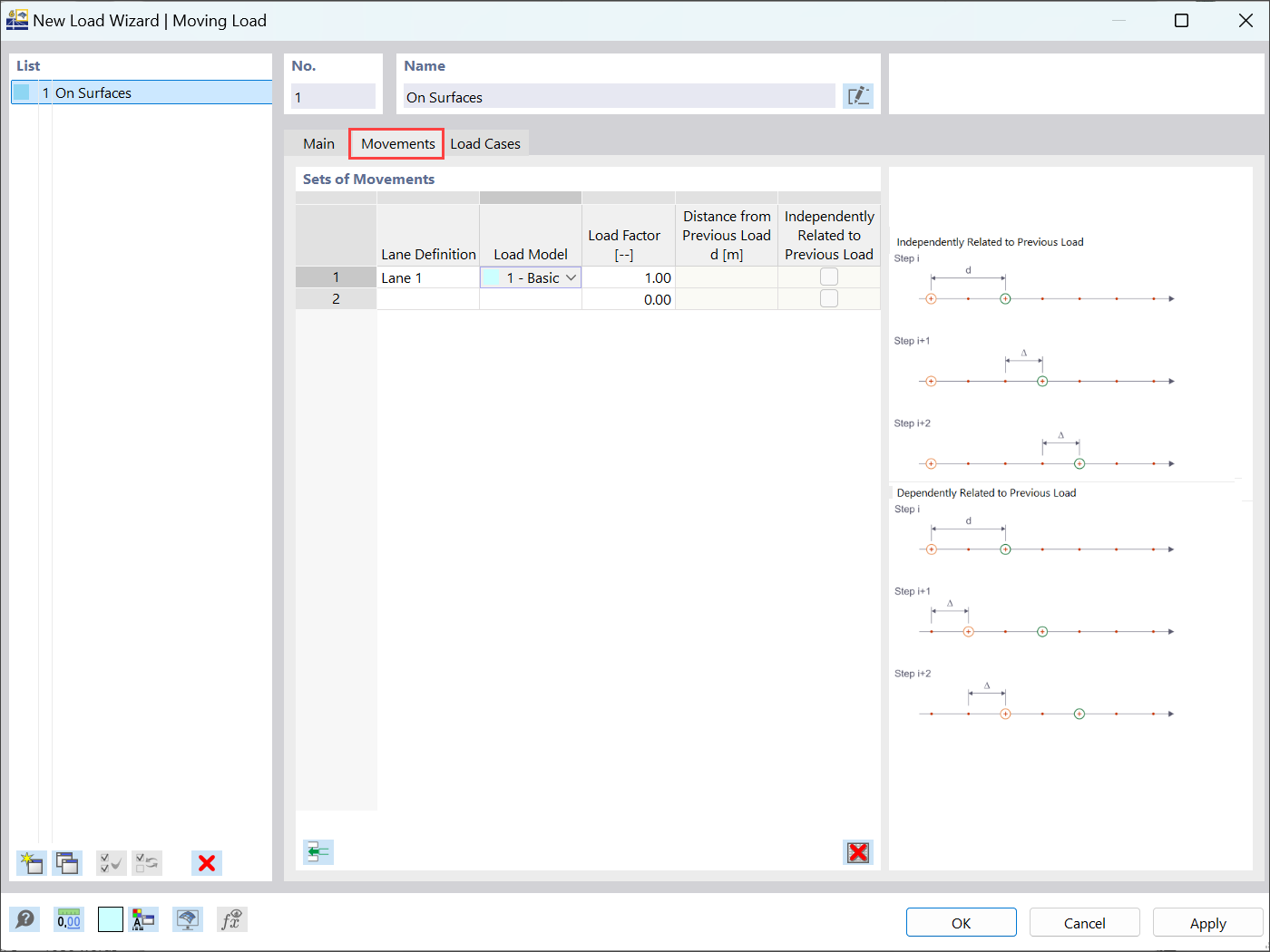Screen dimensions: 1270x952
Task: Click the Cancel button
Action: coord(1085,923)
